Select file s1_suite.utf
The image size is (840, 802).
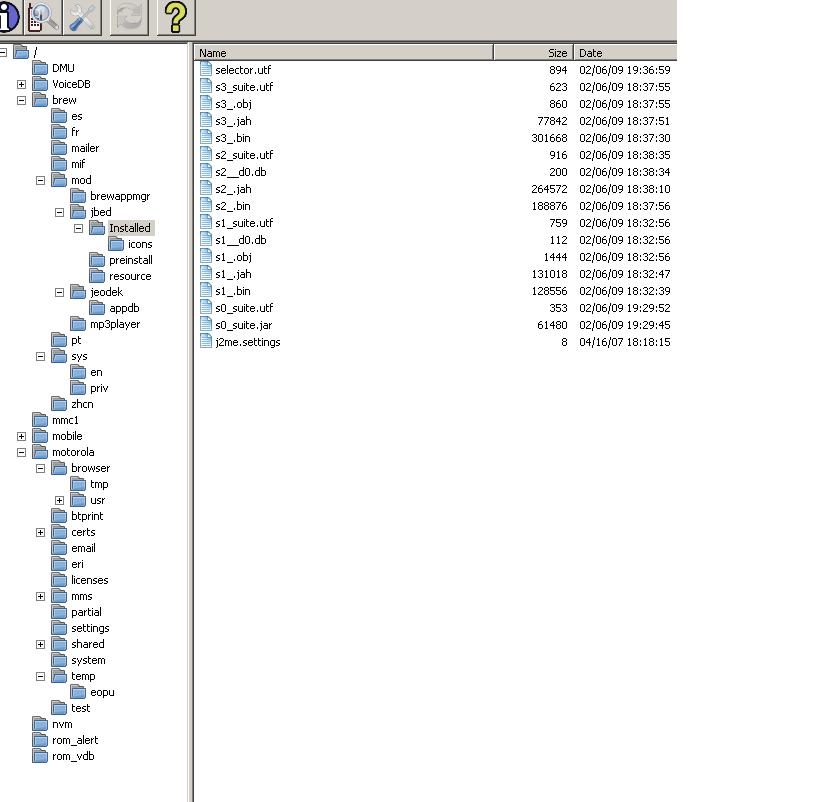click(x=244, y=223)
